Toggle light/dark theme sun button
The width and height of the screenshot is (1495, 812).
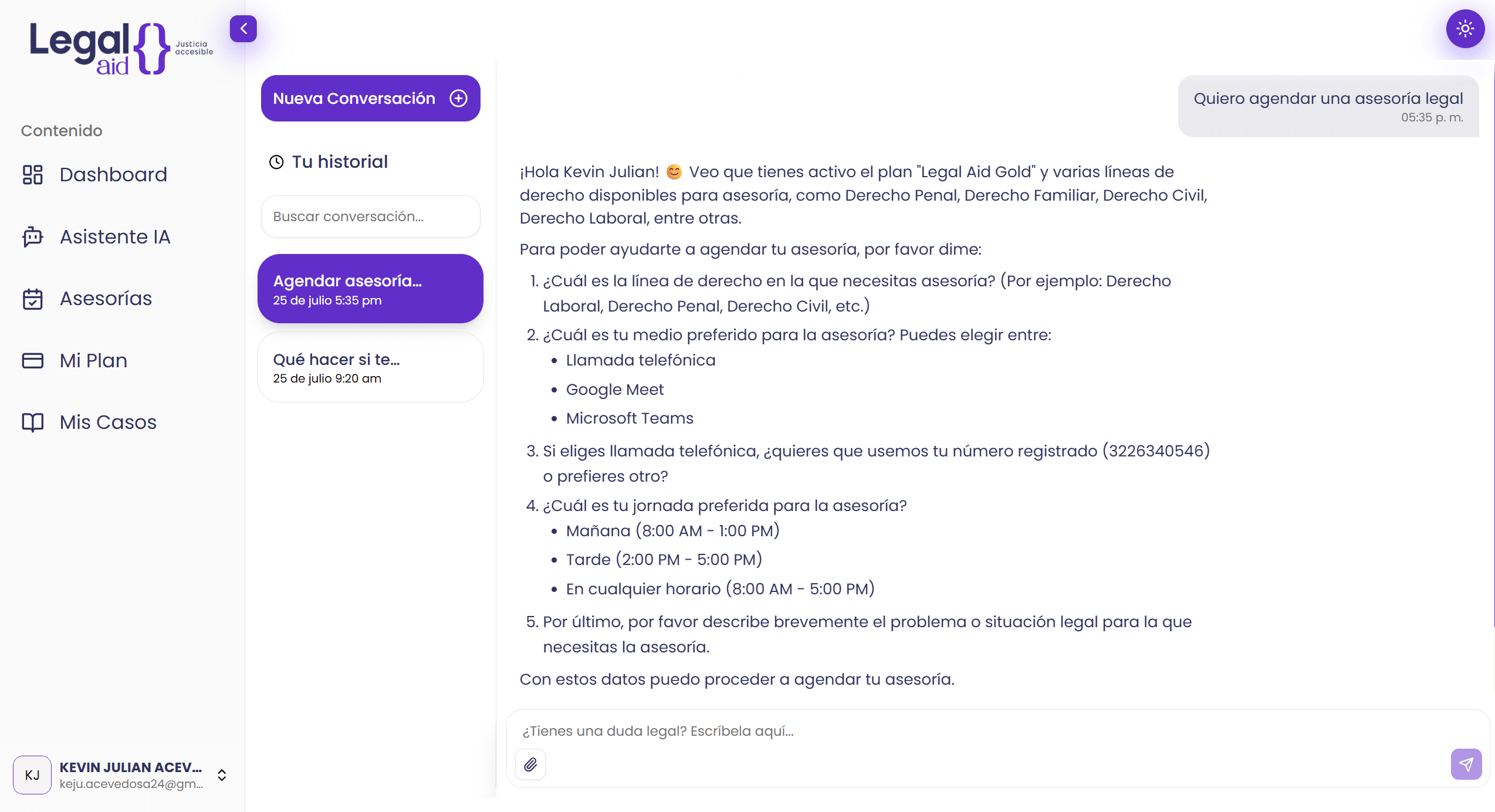click(x=1465, y=29)
